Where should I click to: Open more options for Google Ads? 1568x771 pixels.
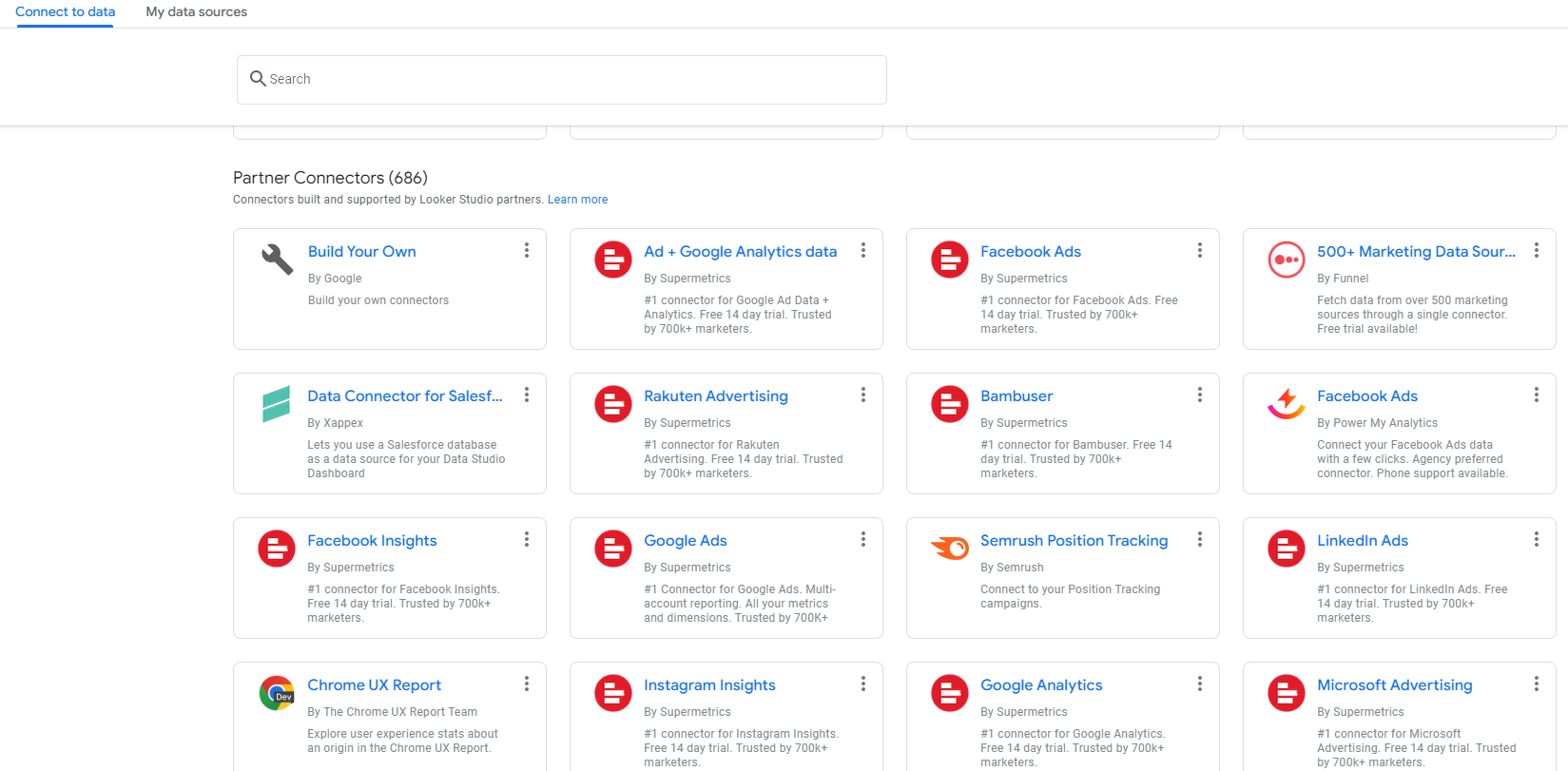pos(862,539)
